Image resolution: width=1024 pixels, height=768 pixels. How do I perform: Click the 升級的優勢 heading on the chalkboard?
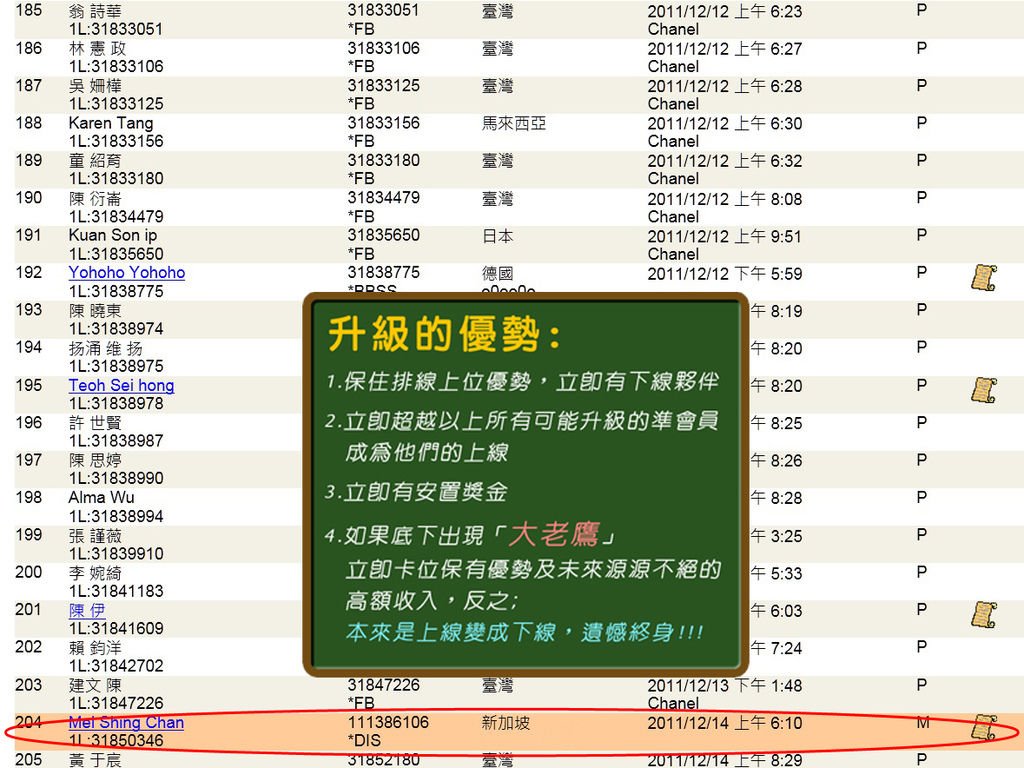click(x=444, y=334)
